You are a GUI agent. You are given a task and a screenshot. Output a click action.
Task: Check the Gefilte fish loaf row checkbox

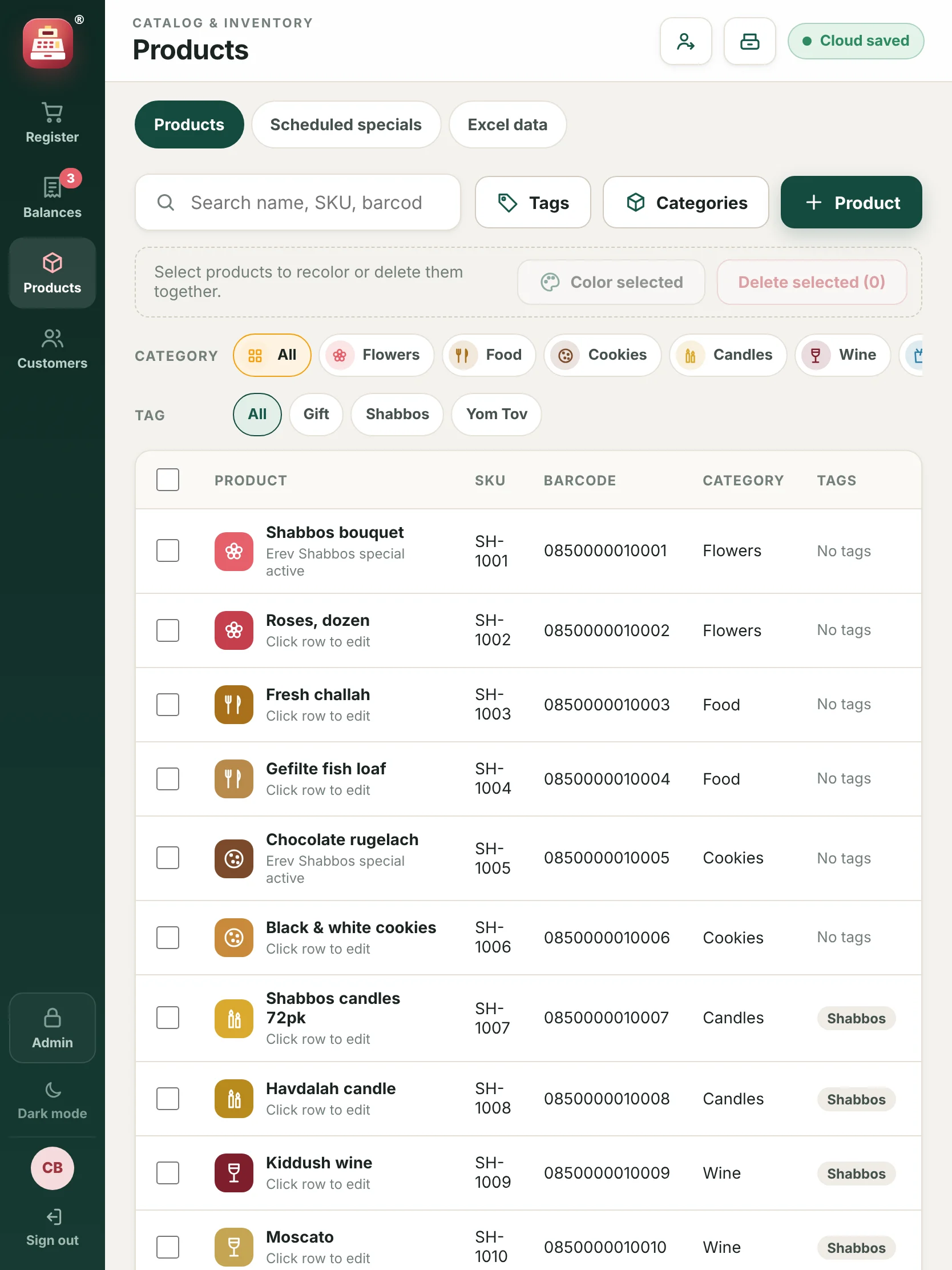(168, 779)
